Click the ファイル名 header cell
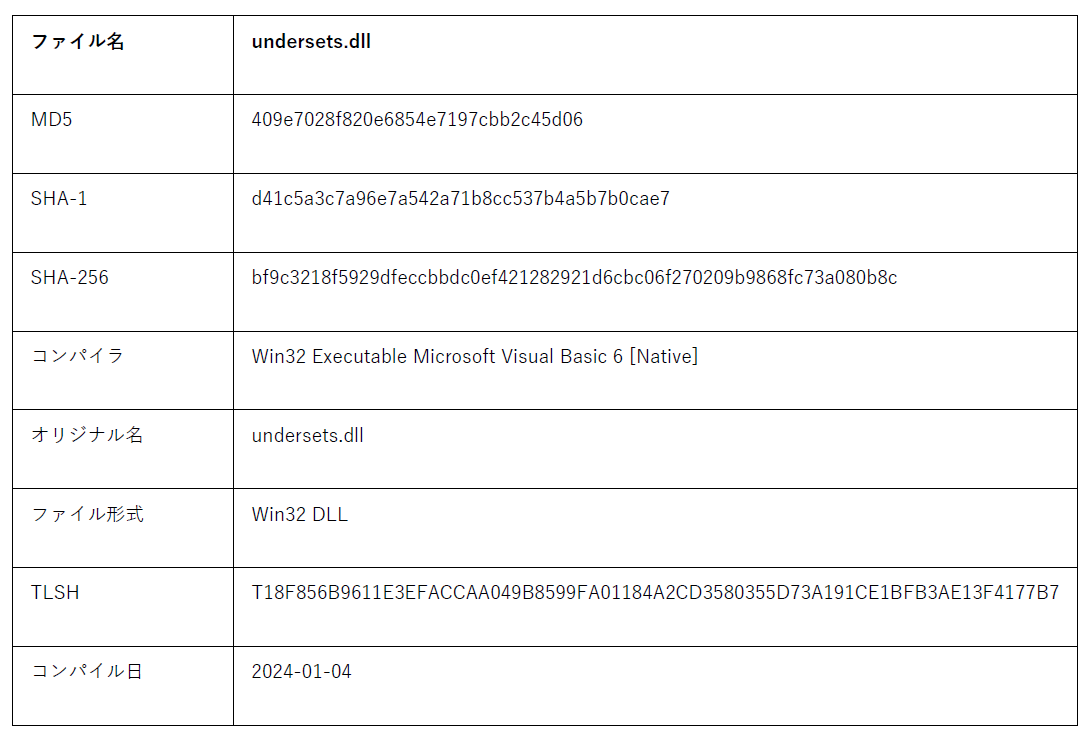This screenshot has height=733, width=1085. click(x=78, y=42)
